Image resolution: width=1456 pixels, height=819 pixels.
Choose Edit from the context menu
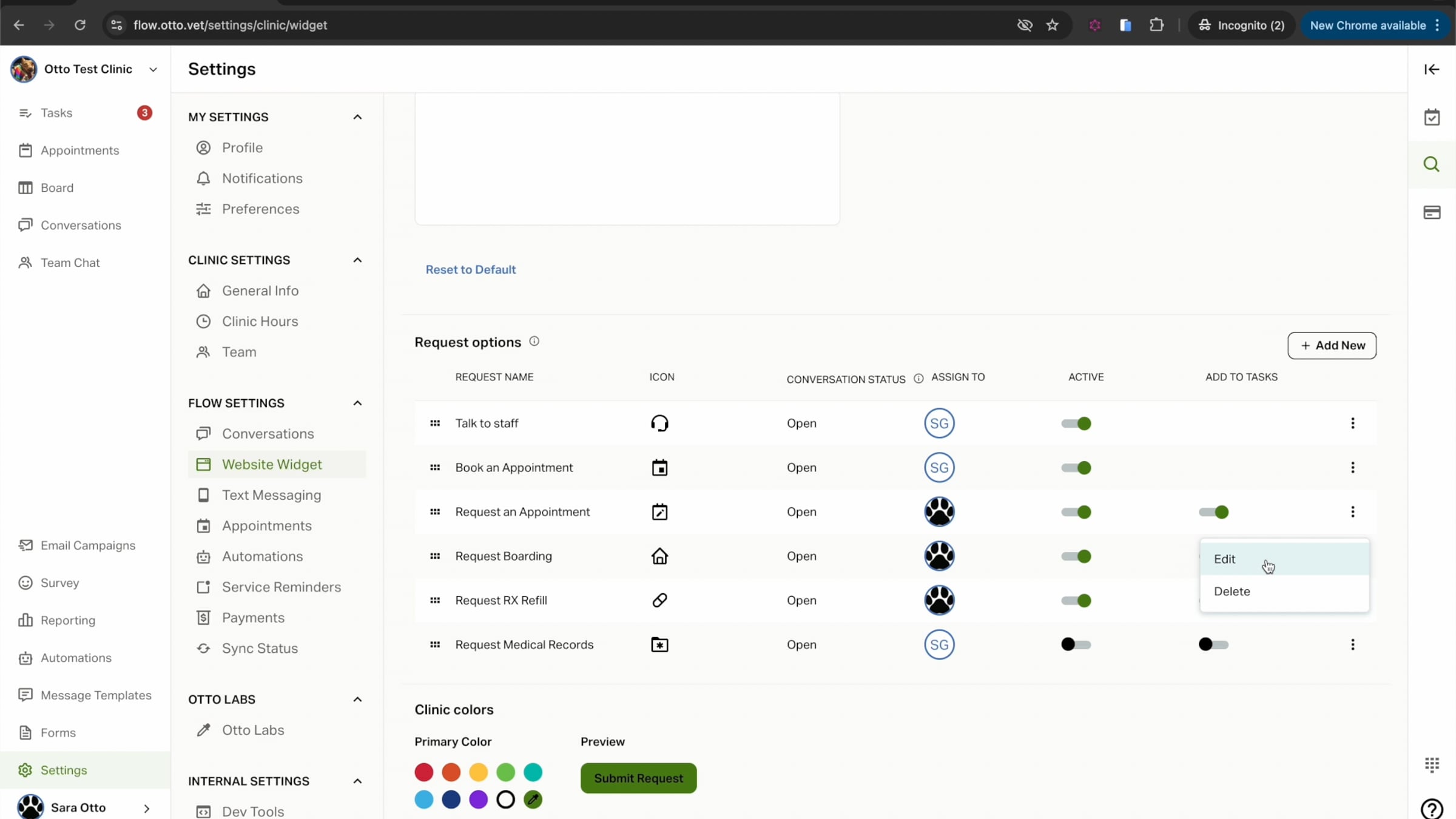(1284, 559)
